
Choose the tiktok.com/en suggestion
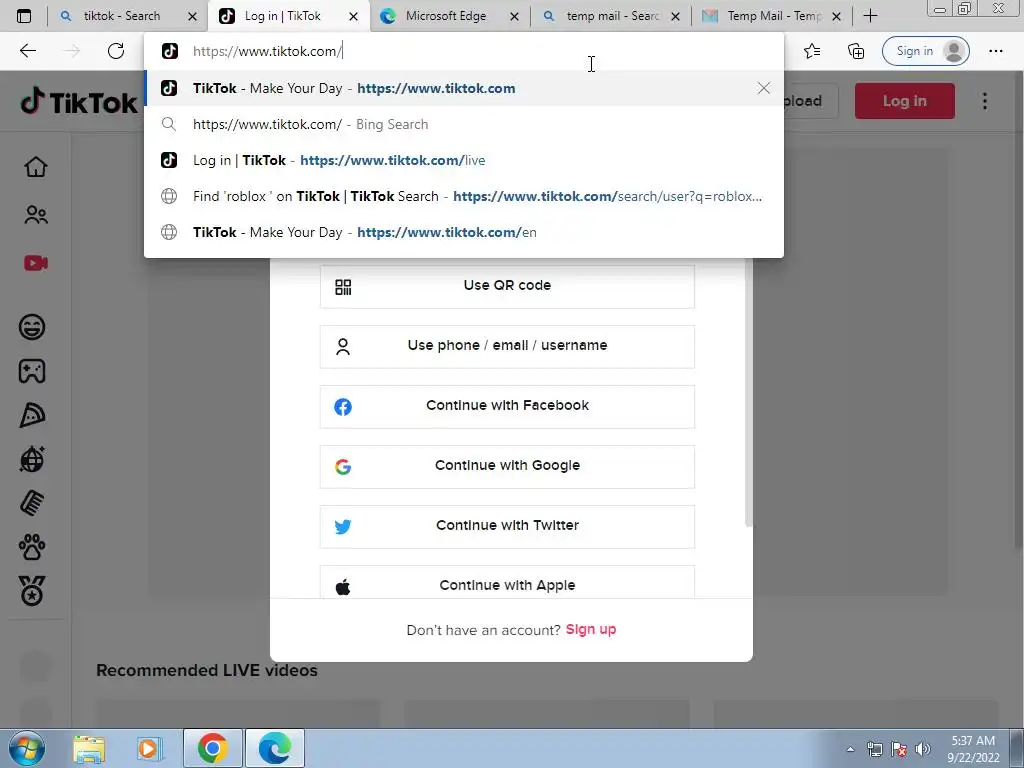tap(464, 232)
